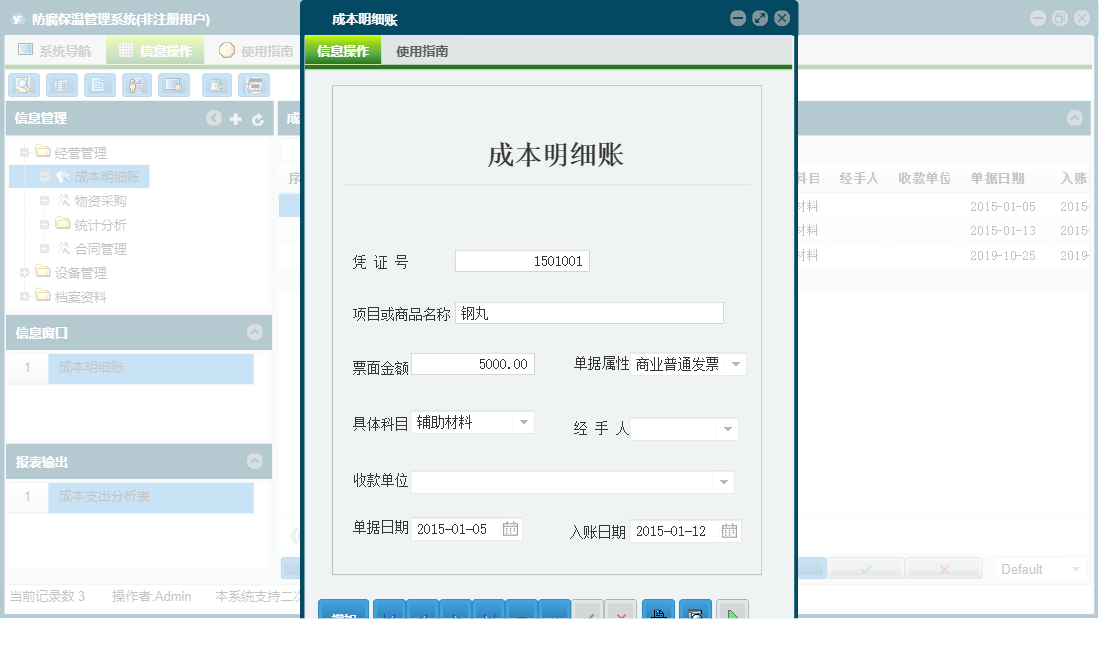Select the operator/user management toolbar icon
Screen dimensions: 1099x645
coord(136,85)
